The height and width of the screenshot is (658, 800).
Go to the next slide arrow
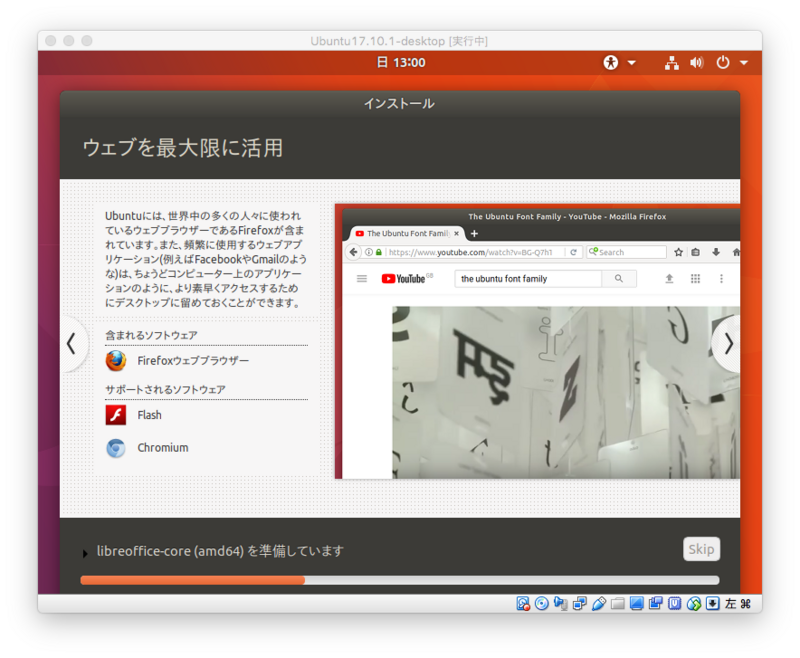(x=729, y=344)
